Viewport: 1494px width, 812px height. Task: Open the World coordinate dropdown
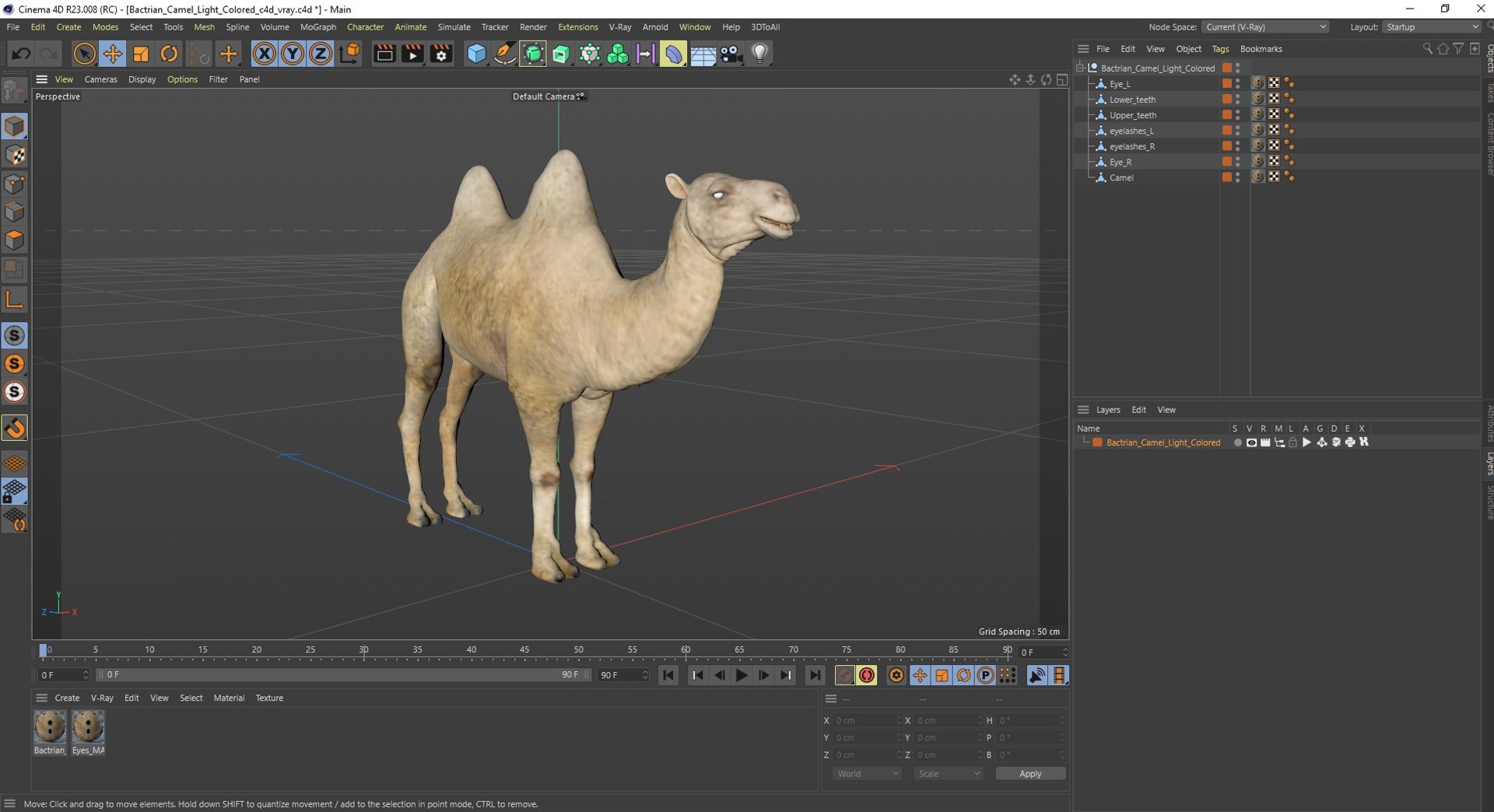(866, 774)
